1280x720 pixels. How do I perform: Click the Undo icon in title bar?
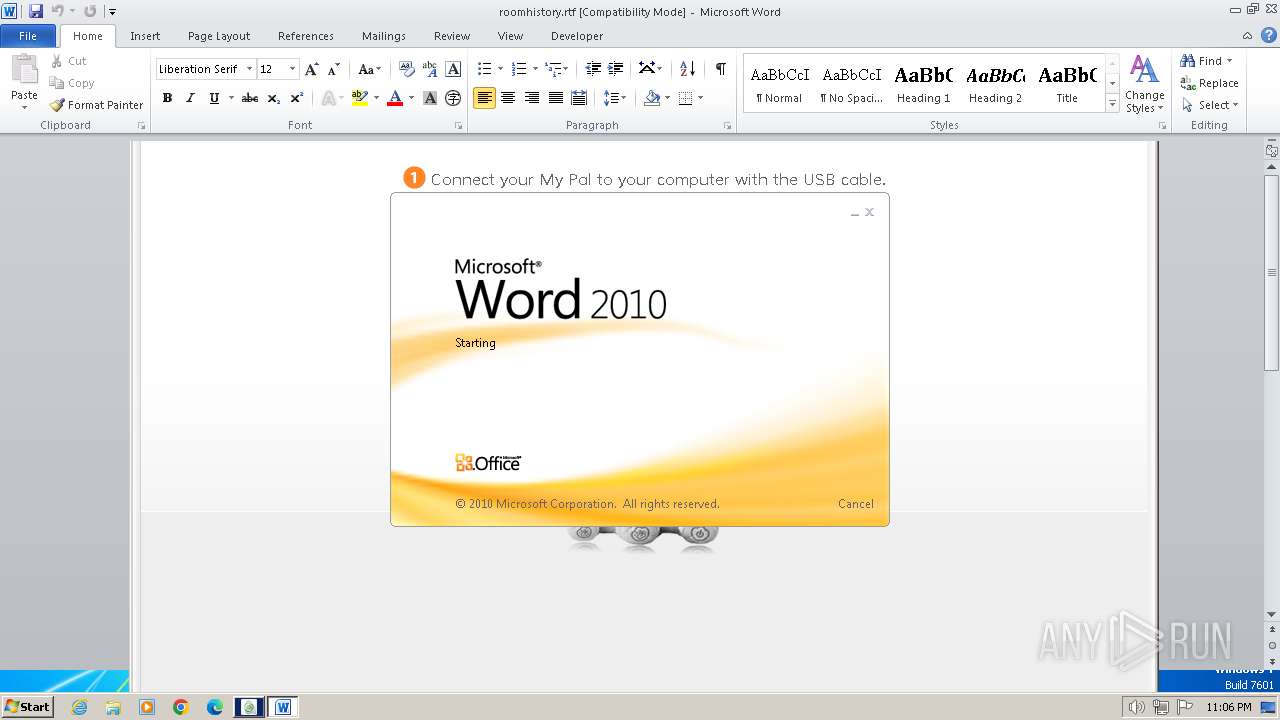point(57,11)
